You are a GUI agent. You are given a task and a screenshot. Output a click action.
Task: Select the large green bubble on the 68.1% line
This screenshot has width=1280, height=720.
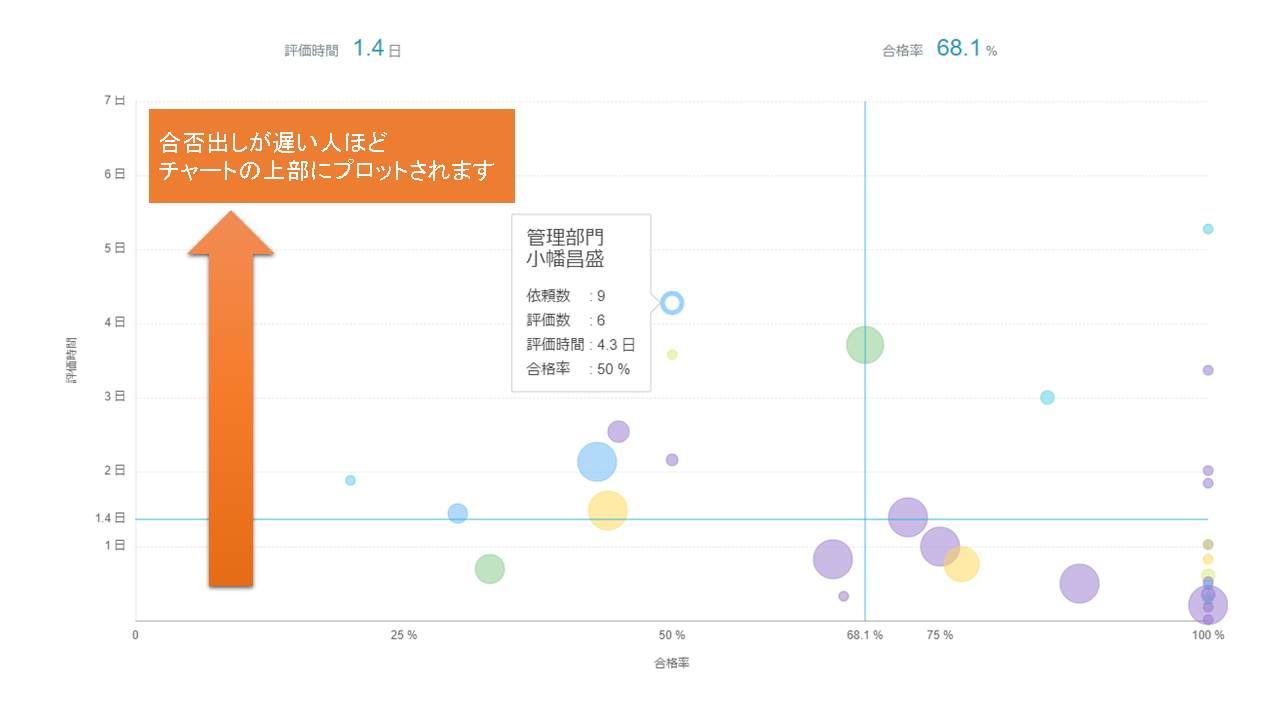tap(865, 345)
